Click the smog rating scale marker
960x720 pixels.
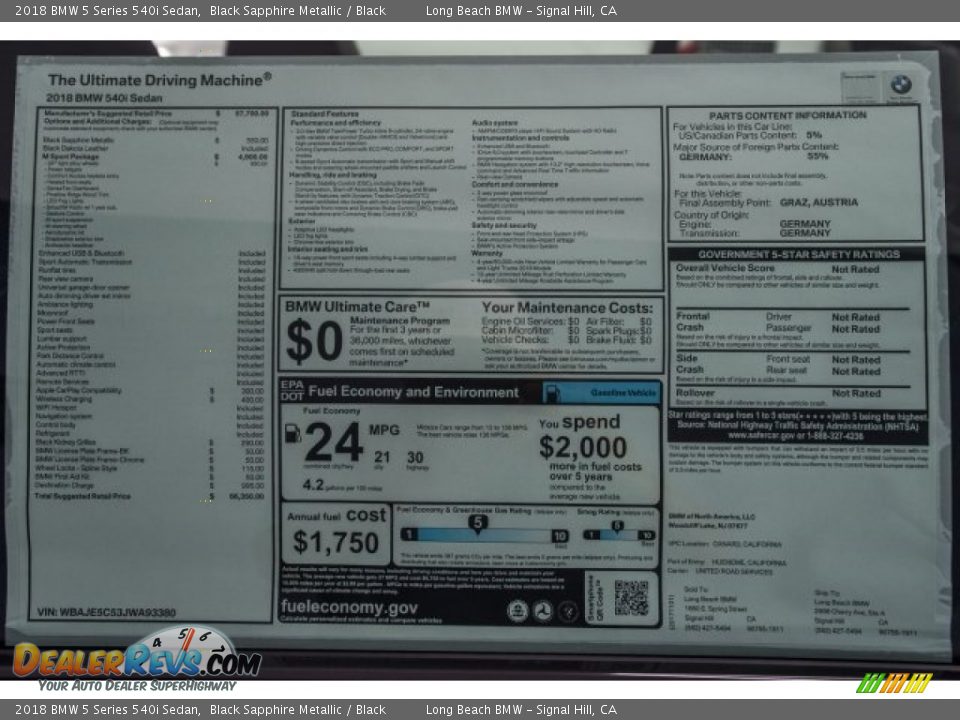pyautogui.click(x=617, y=527)
